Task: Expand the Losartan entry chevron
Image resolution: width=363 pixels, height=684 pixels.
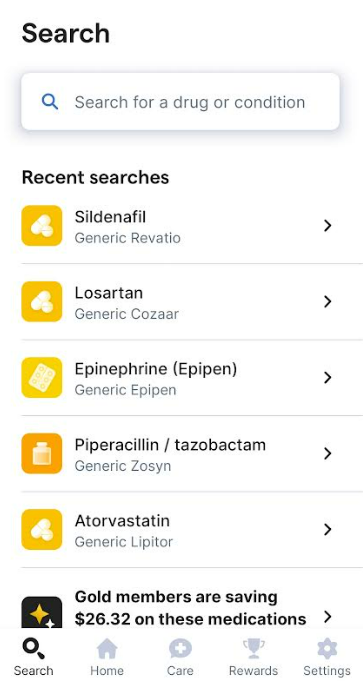Action: tap(328, 301)
